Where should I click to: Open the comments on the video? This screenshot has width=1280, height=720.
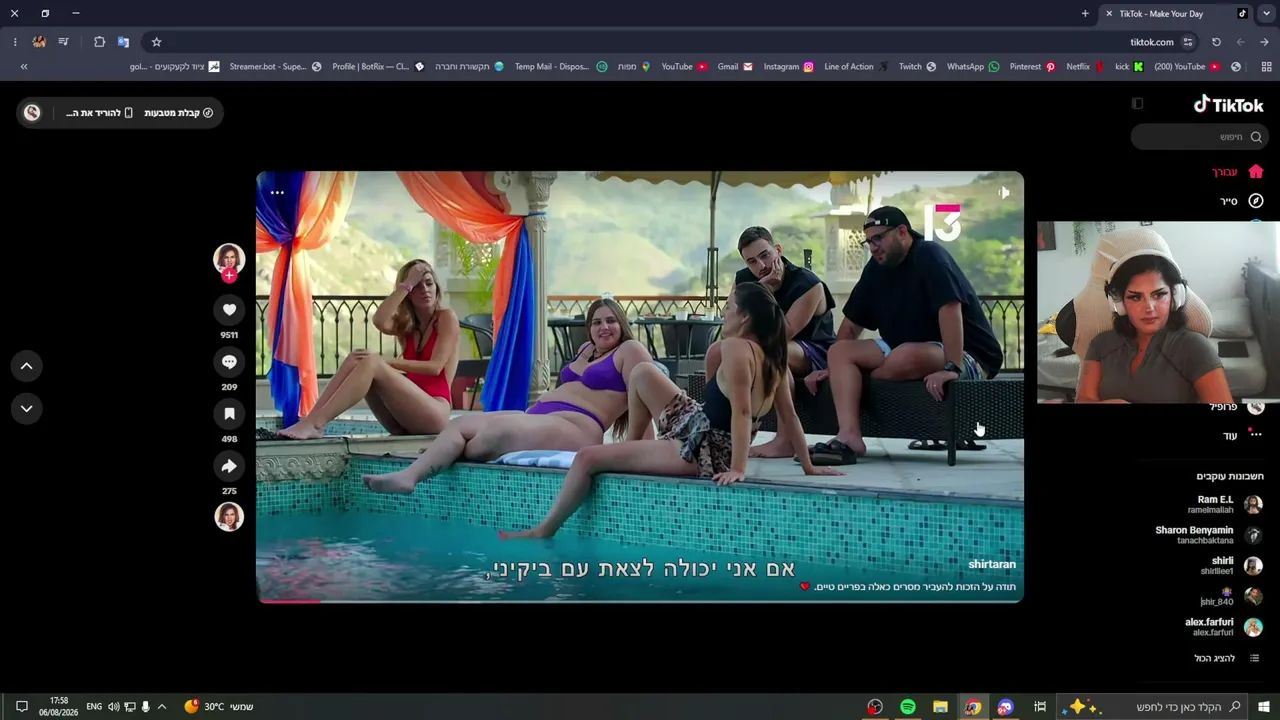(229, 362)
